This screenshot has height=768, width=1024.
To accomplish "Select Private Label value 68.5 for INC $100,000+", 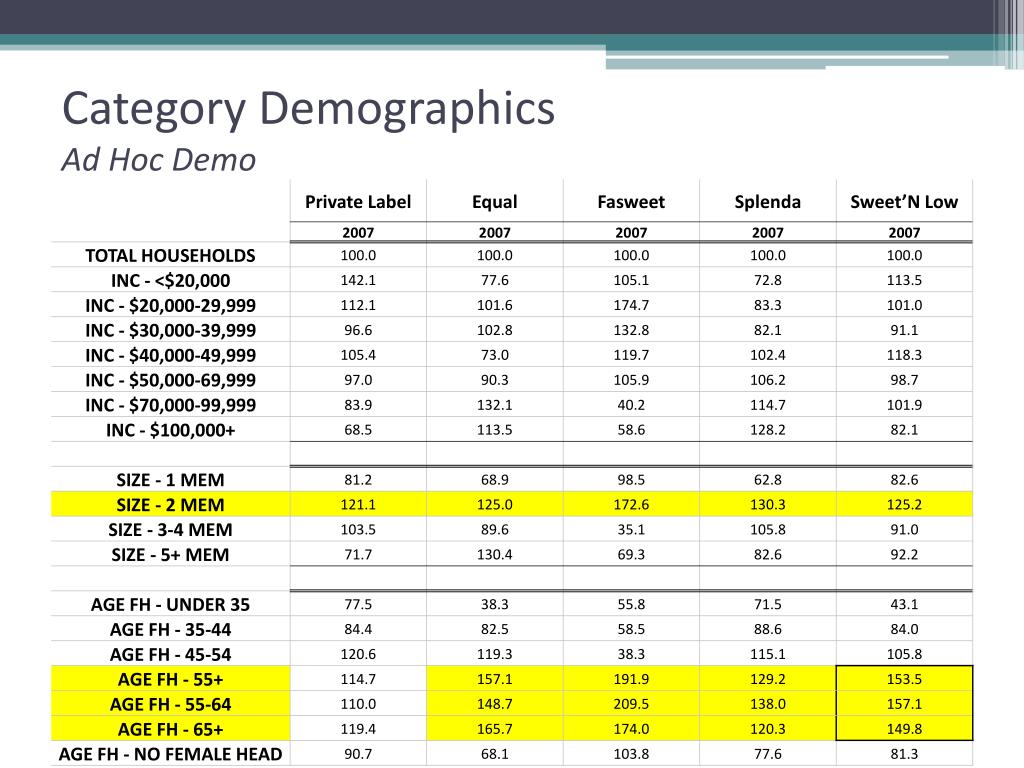I will (358, 430).
